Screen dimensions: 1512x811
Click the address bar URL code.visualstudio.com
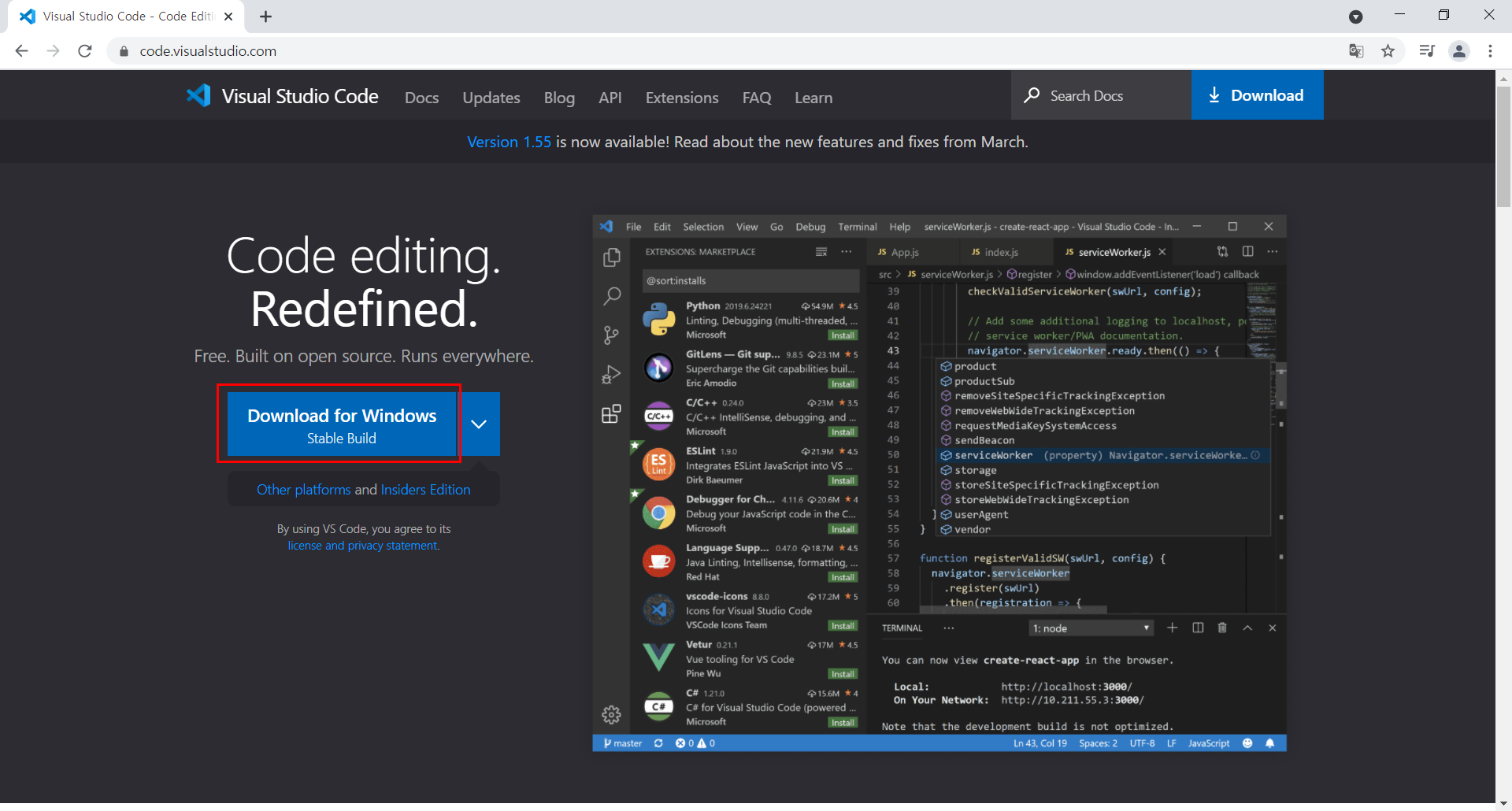[208, 51]
